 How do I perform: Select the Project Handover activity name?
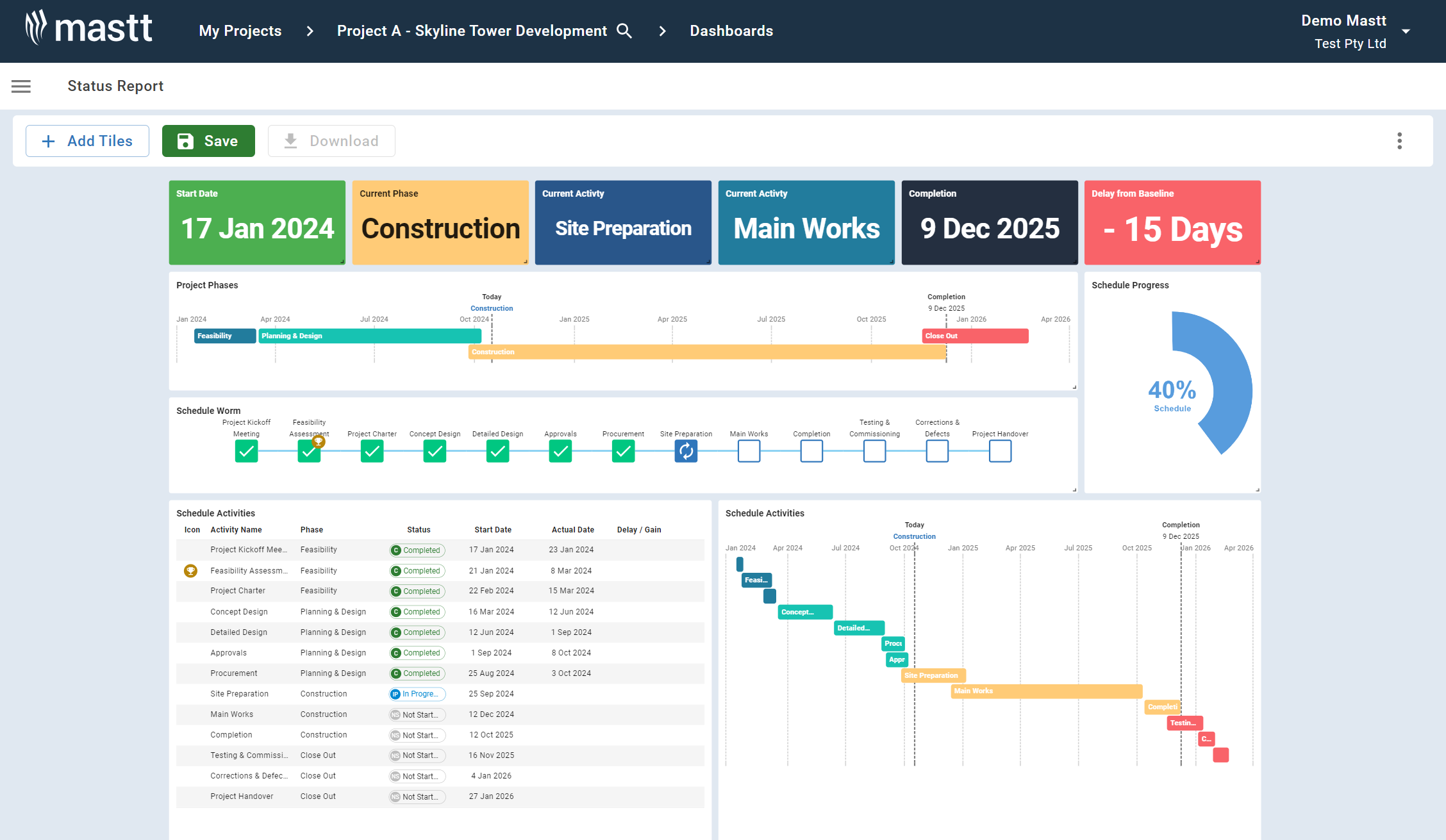click(x=242, y=796)
